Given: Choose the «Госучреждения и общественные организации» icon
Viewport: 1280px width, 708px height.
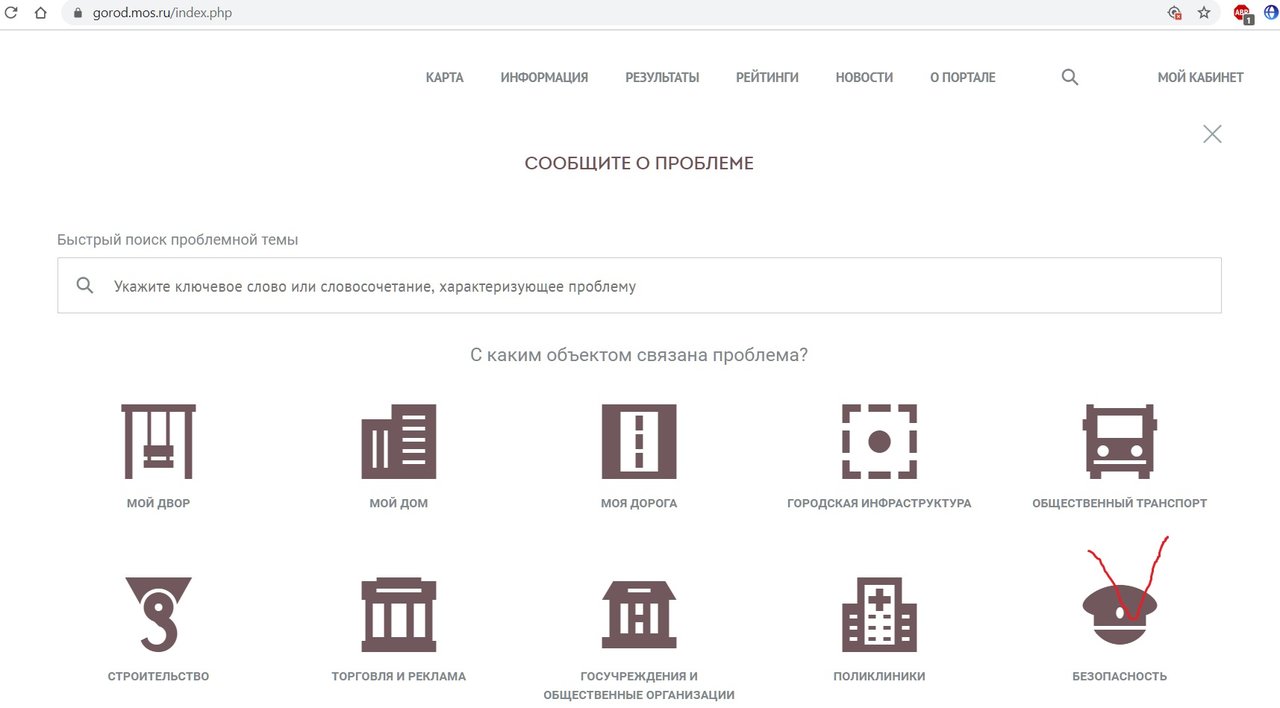Looking at the screenshot, I should [x=638, y=613].
